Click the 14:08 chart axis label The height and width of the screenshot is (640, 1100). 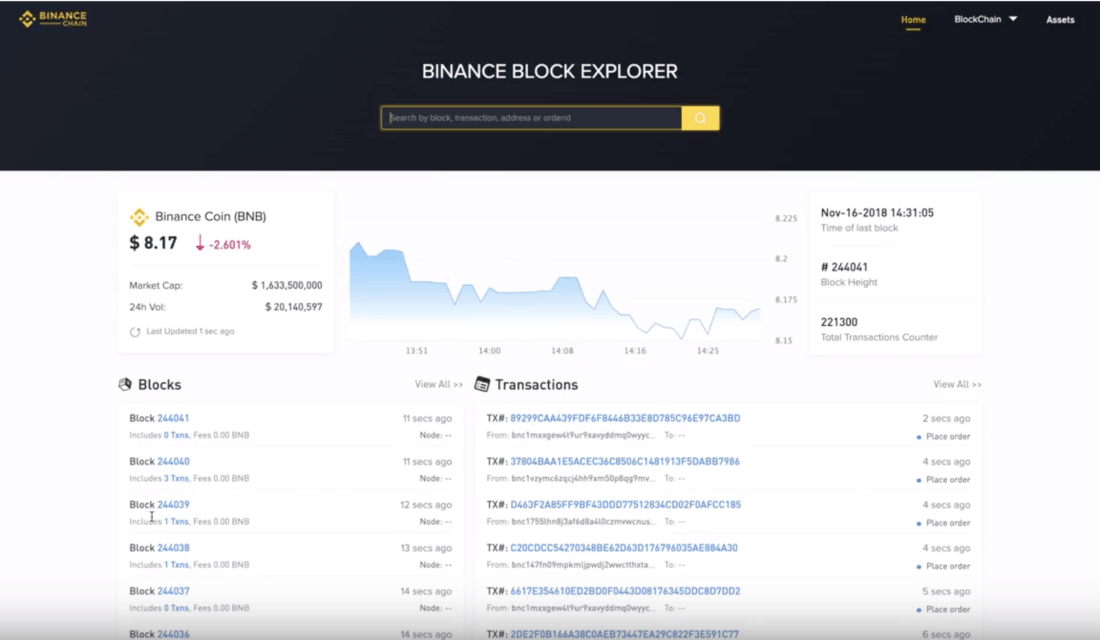click(562, 351)
